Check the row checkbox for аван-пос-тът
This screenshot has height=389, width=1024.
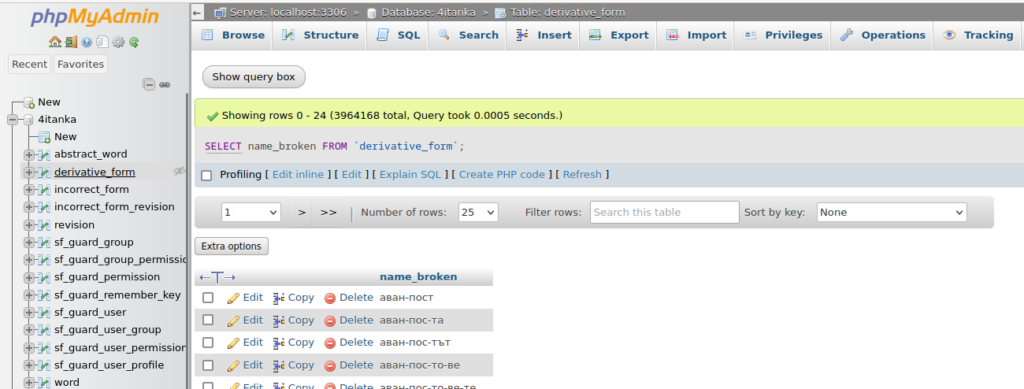(x=208, y=343)
